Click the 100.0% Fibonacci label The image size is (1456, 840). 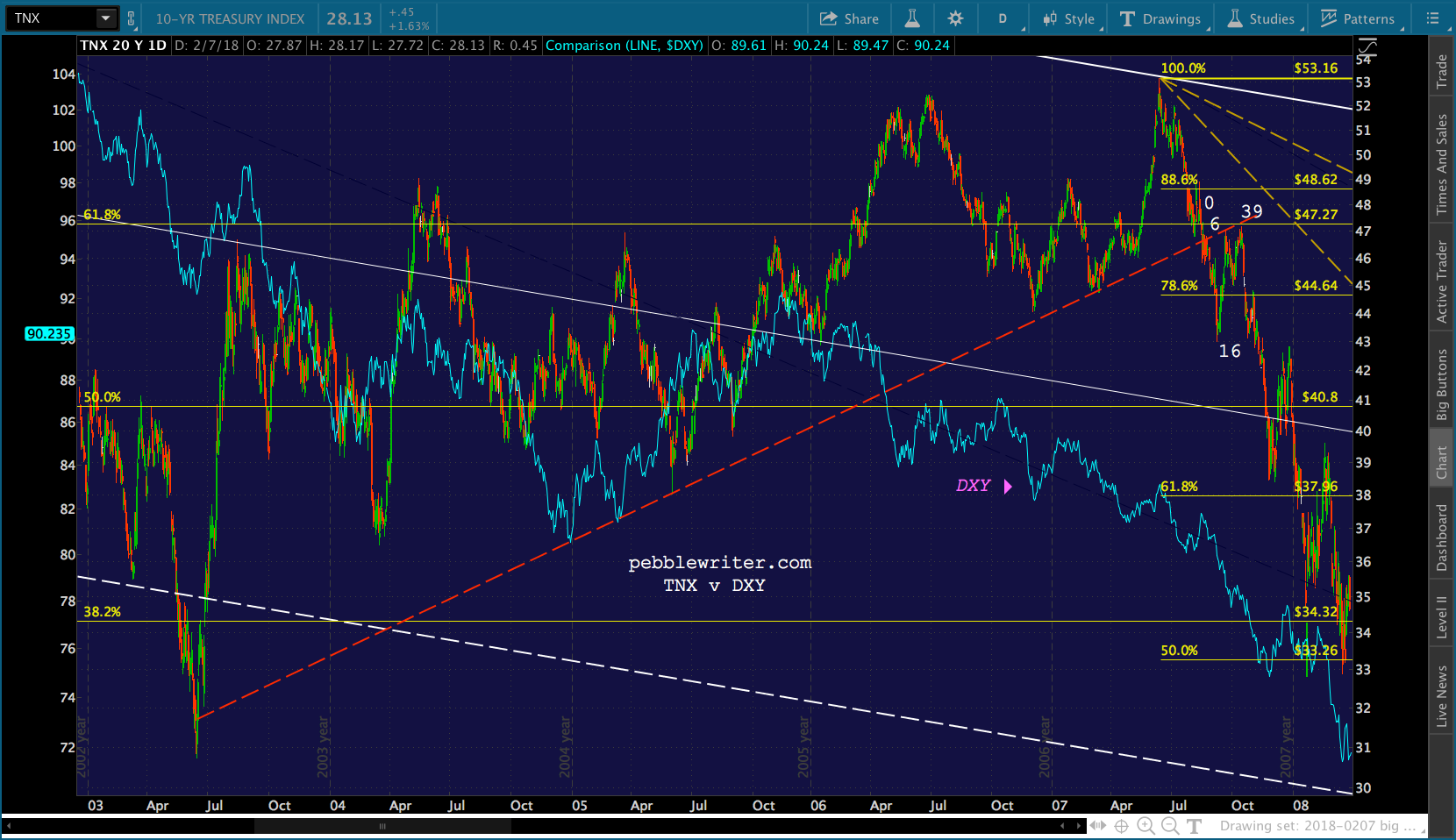coord(1183,68)
